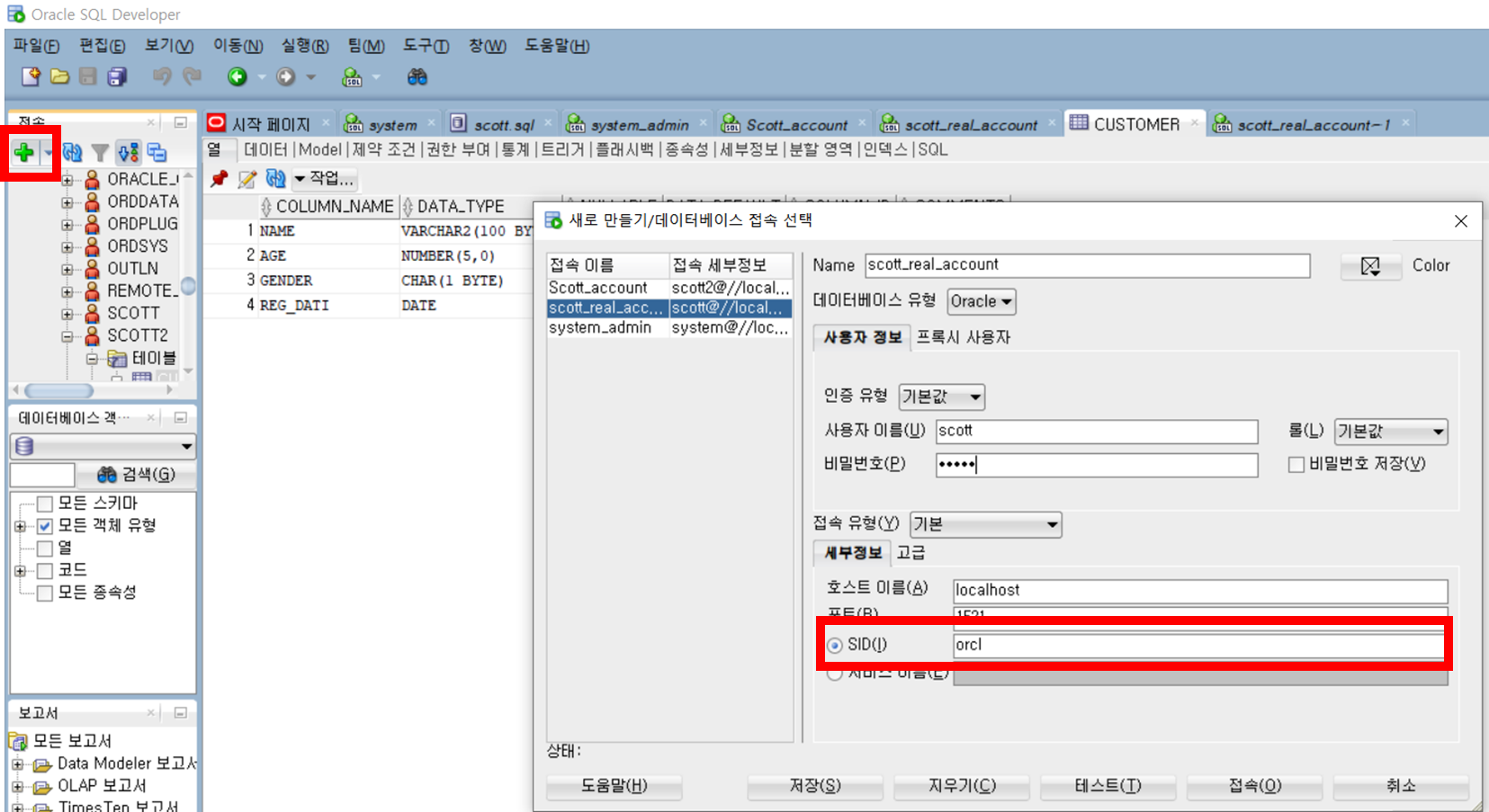The image size is (1489, 812).
Task: Click the binoculars Find DB Object icon
Action: pos(417,77)
